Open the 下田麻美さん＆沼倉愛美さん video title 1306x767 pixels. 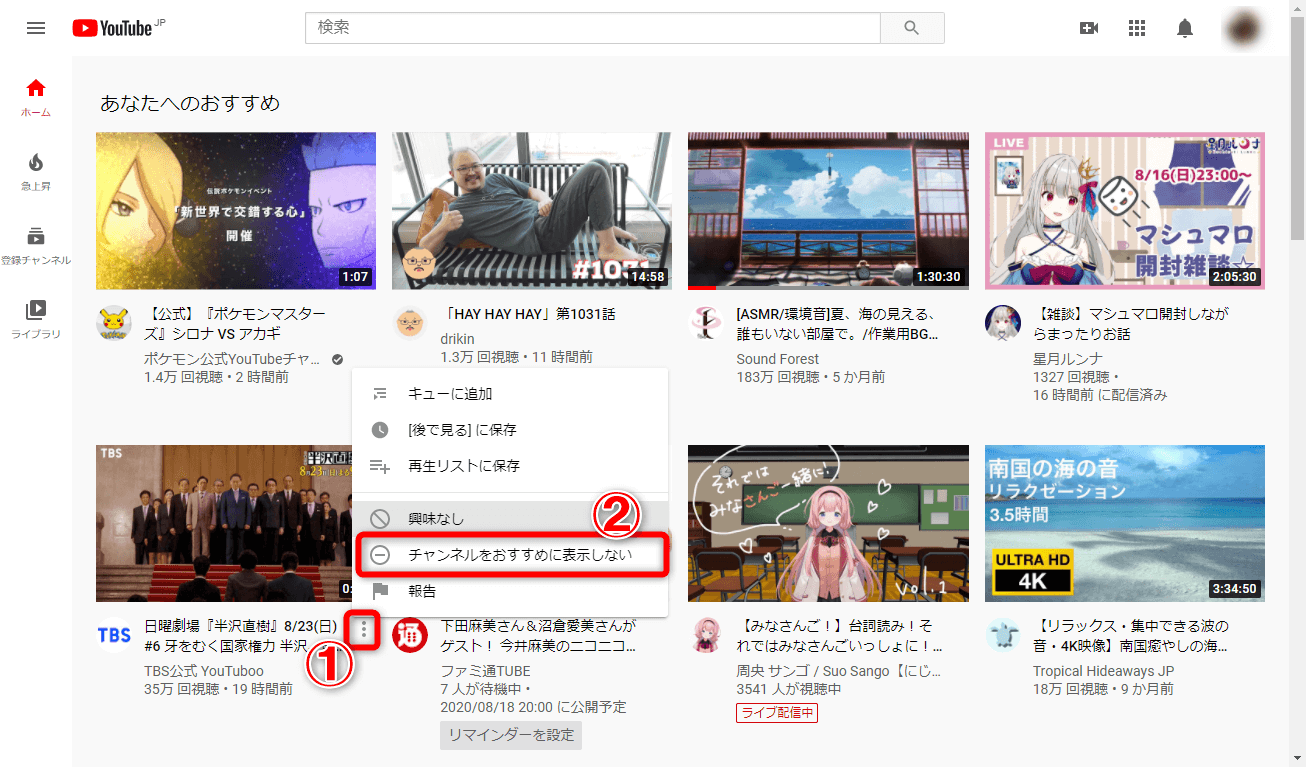[537, 635]
